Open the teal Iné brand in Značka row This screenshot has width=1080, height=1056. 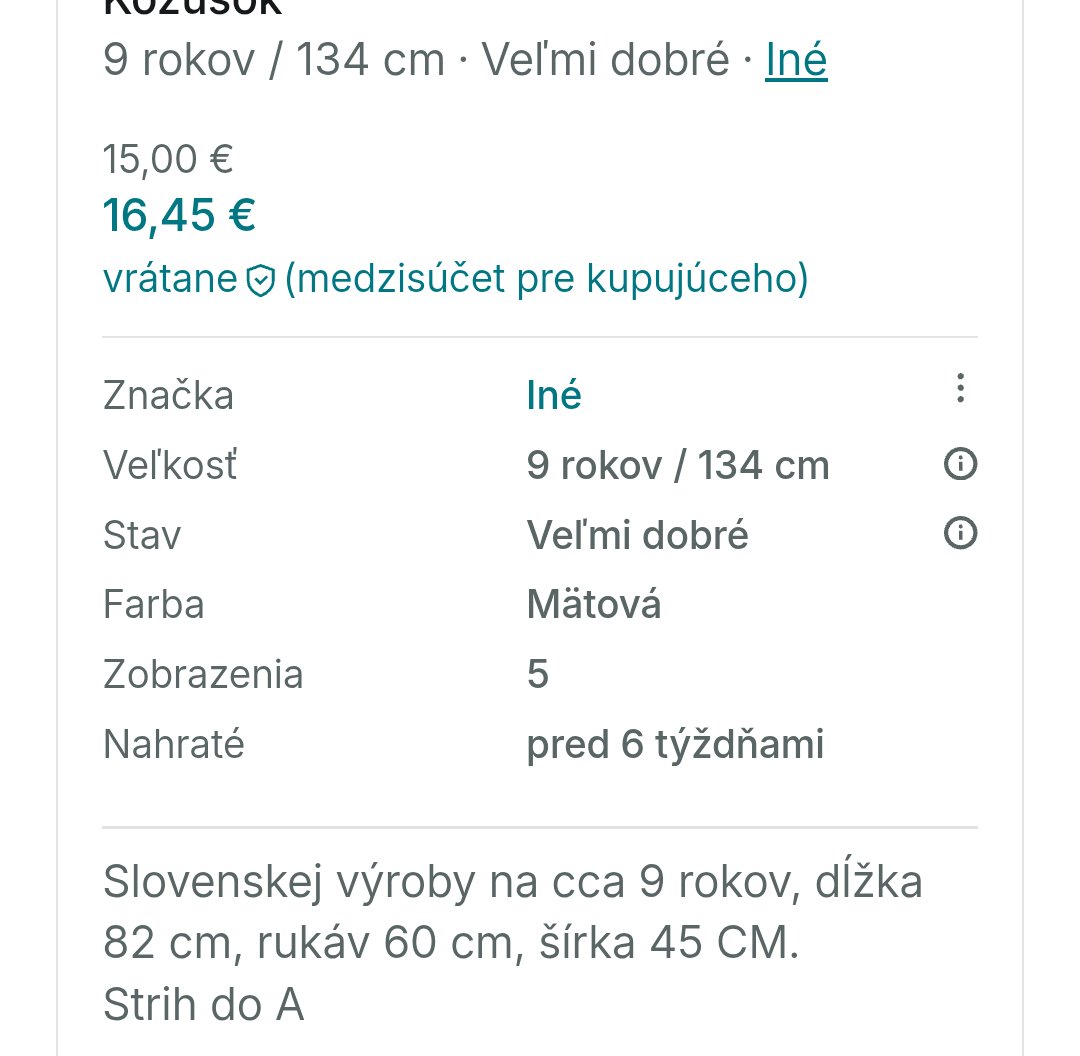[x=554, y=396]
